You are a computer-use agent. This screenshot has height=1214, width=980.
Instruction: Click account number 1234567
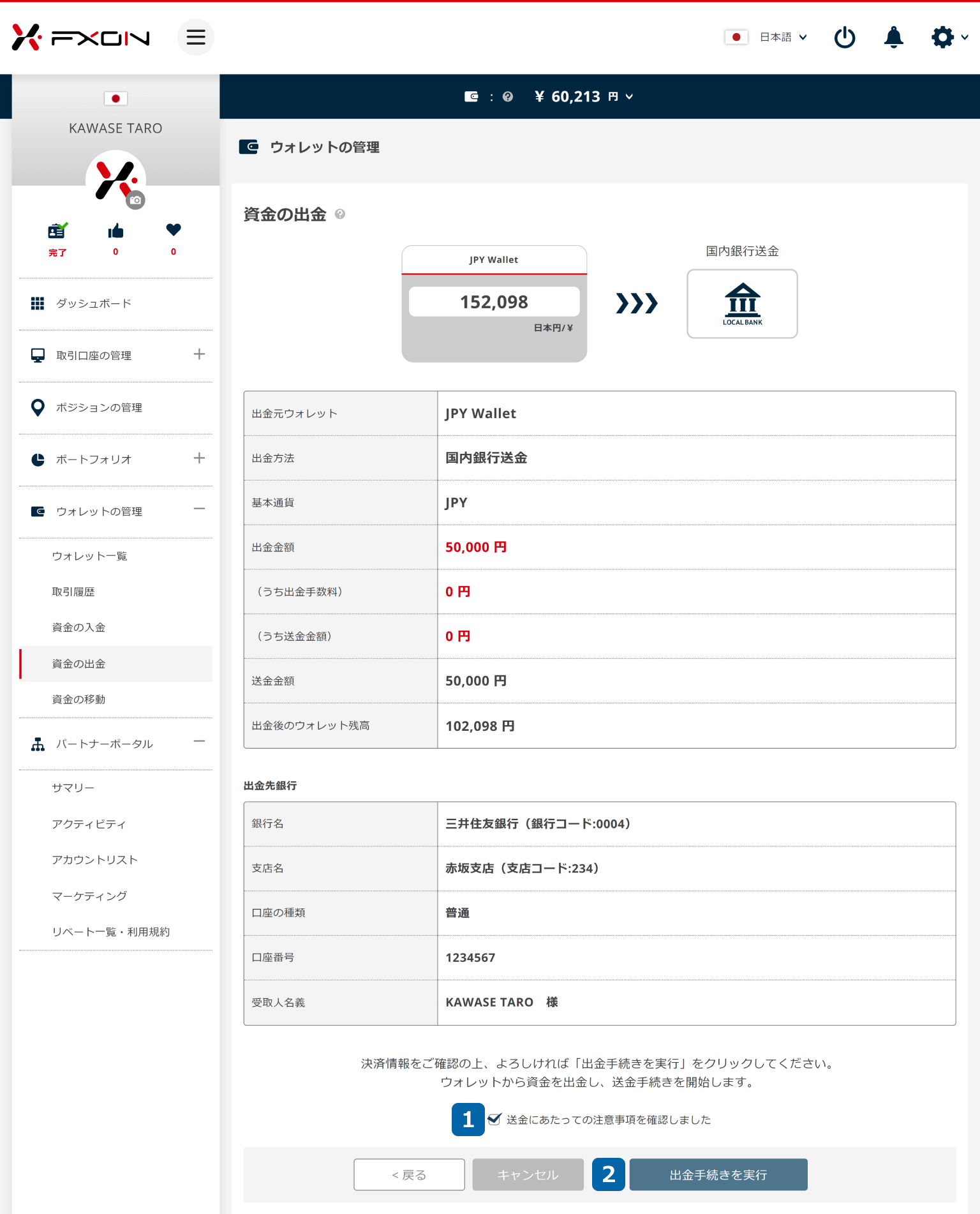pyautogui.click(x=470, y=957)
